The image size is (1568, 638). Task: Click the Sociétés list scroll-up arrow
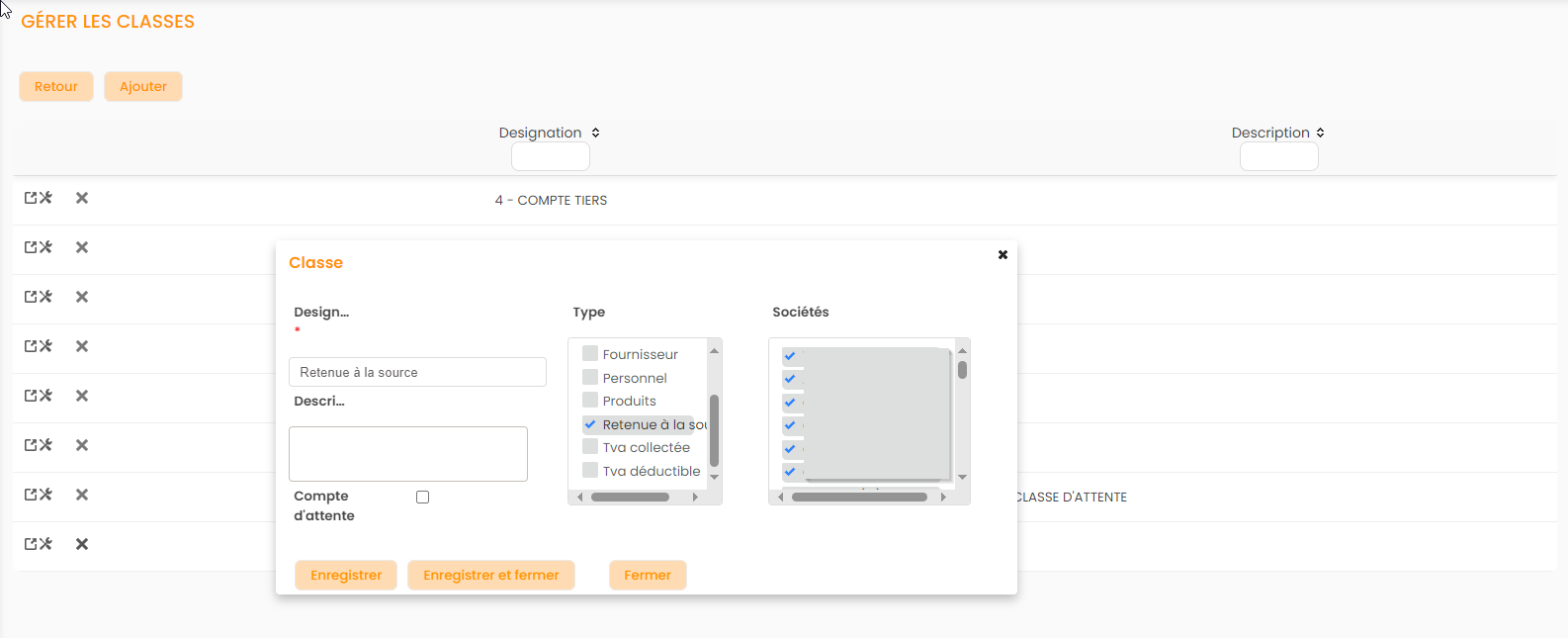click(x=962, y=351)
